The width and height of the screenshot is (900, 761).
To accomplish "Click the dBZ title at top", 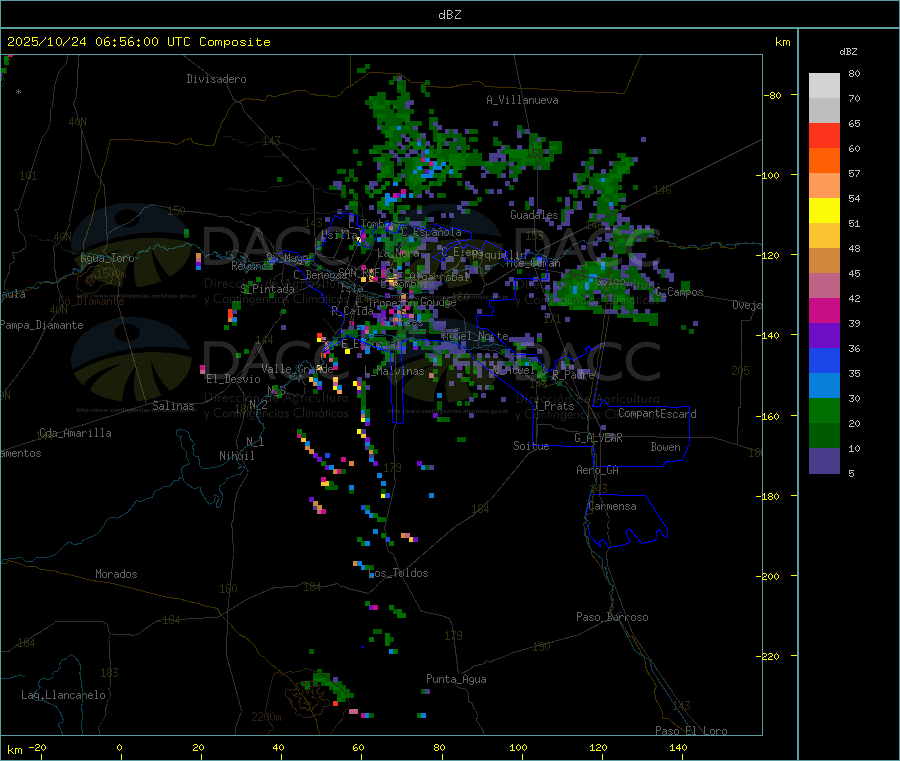I will [x=449, y=14].
